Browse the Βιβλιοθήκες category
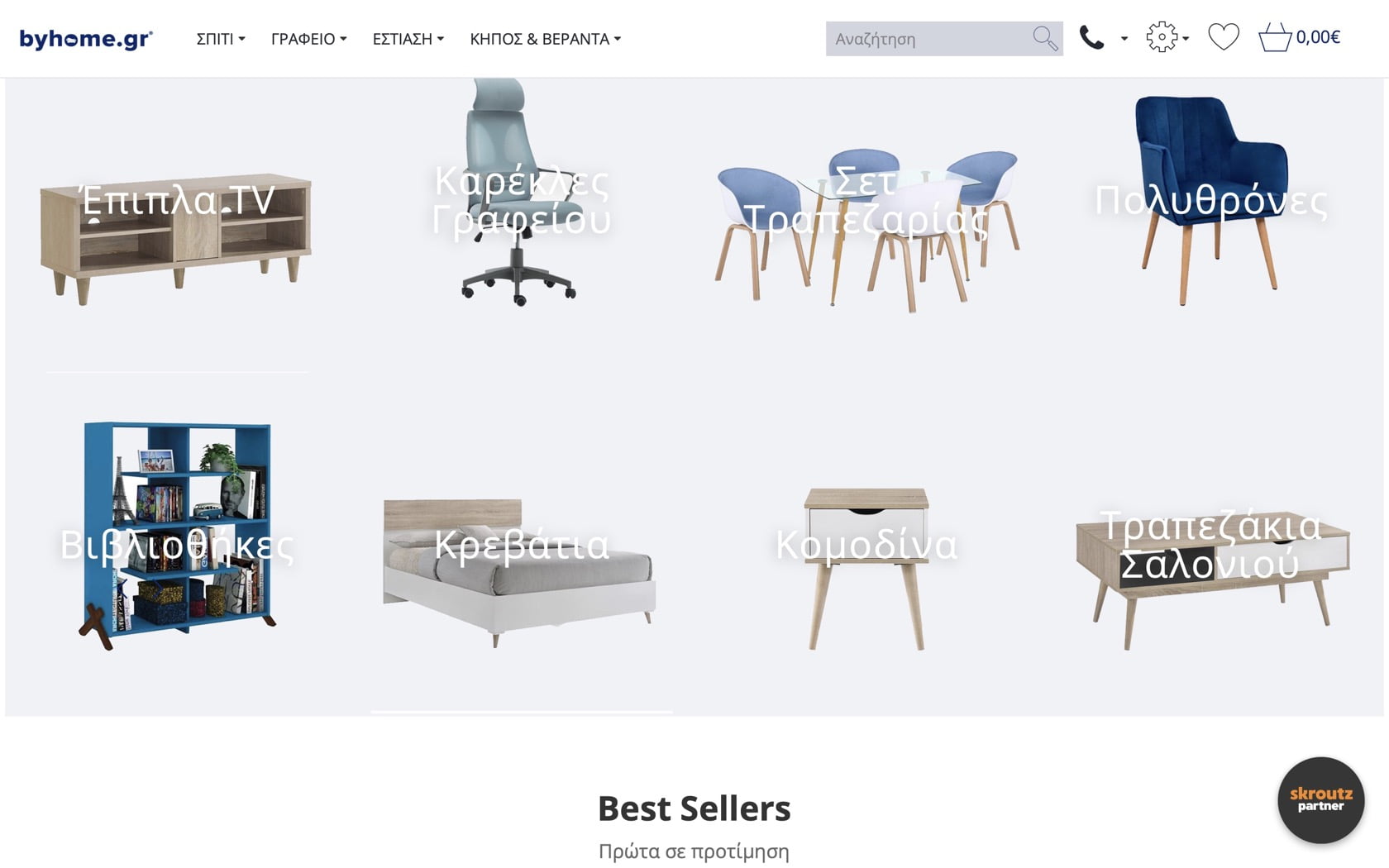This screenshot has height=868, width=1389. (176, 545)
